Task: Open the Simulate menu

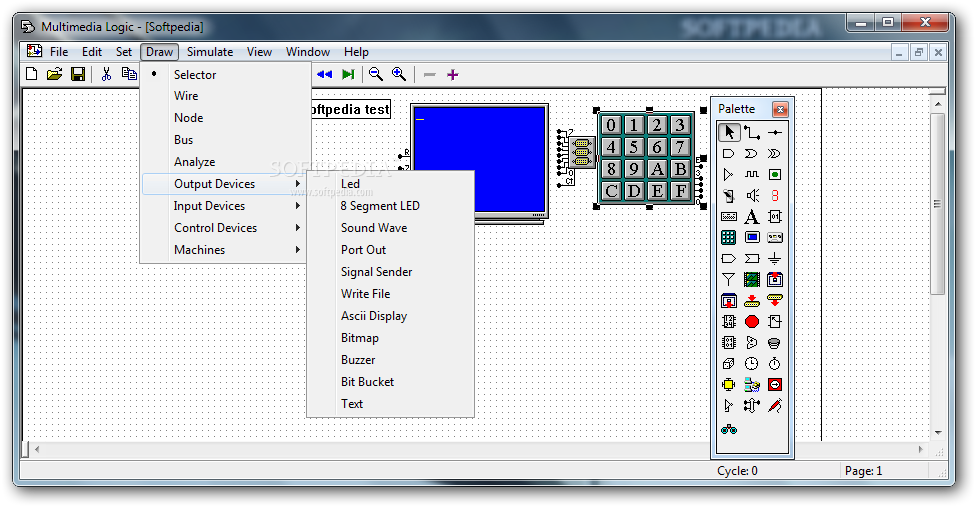Action: click(210, 52)
